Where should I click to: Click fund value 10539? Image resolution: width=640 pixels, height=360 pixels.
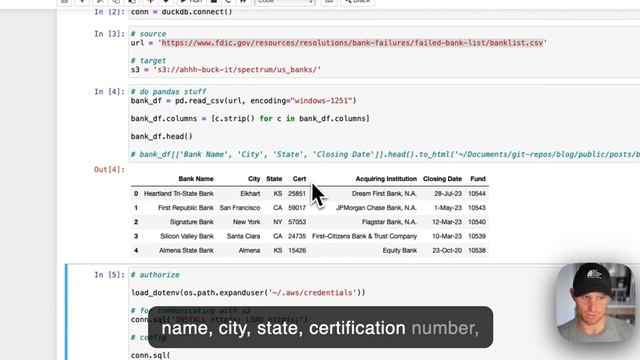pos(477,236)
